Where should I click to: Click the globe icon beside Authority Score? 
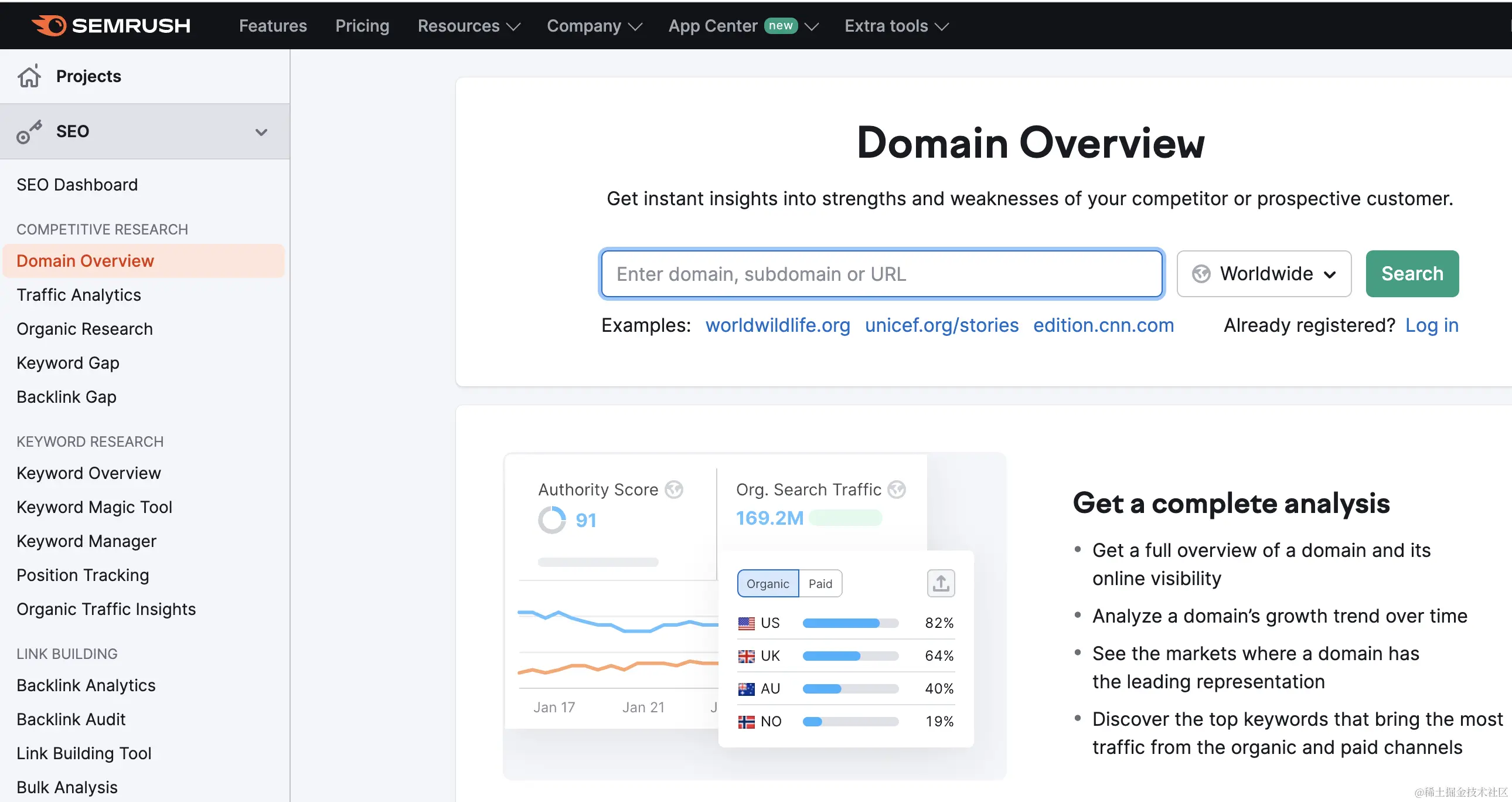click(674, 489)
